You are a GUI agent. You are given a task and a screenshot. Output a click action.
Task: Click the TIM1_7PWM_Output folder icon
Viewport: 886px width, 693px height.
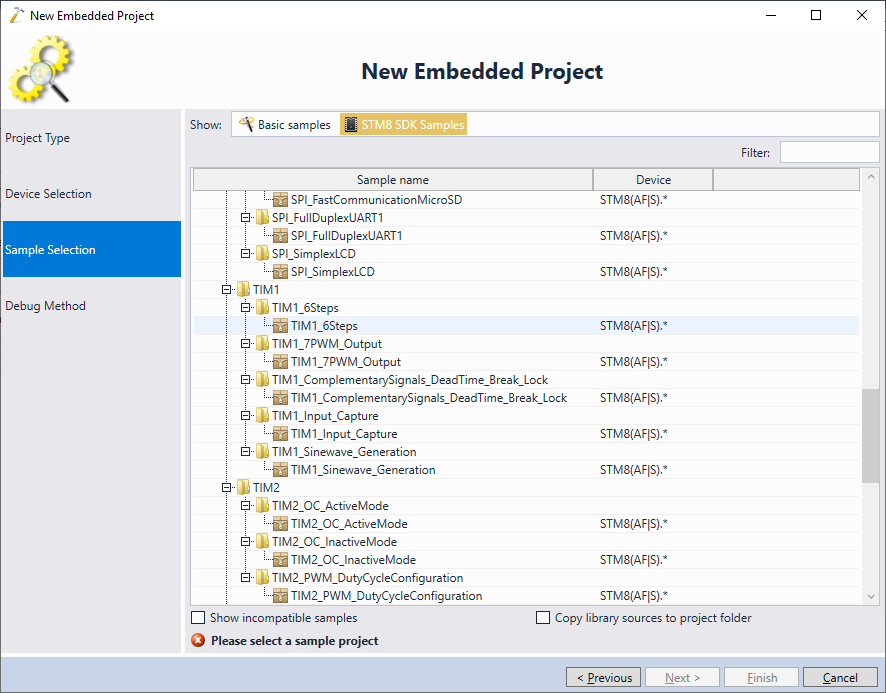(262, 344)
